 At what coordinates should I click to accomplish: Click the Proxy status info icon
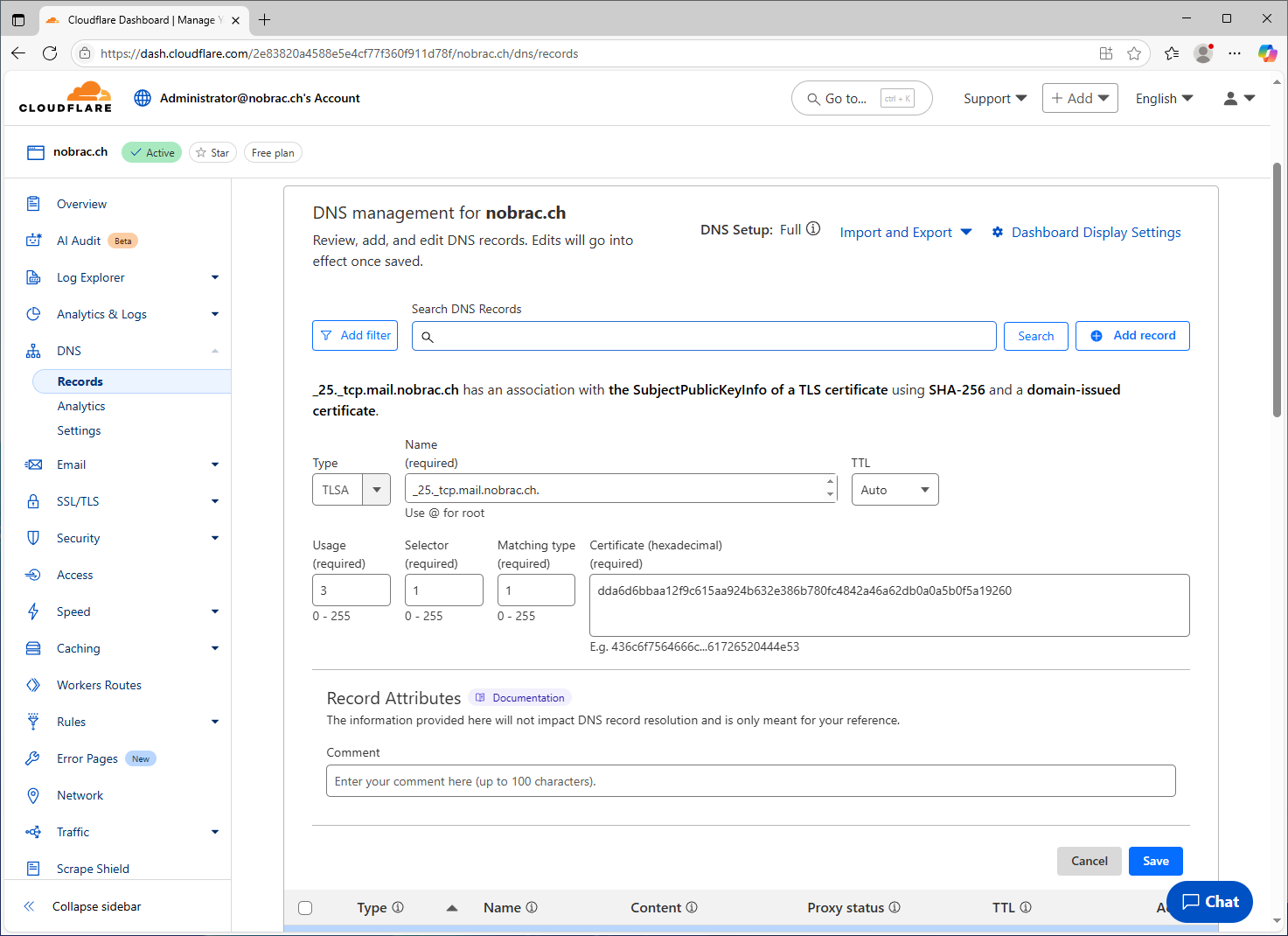point(895,907)
